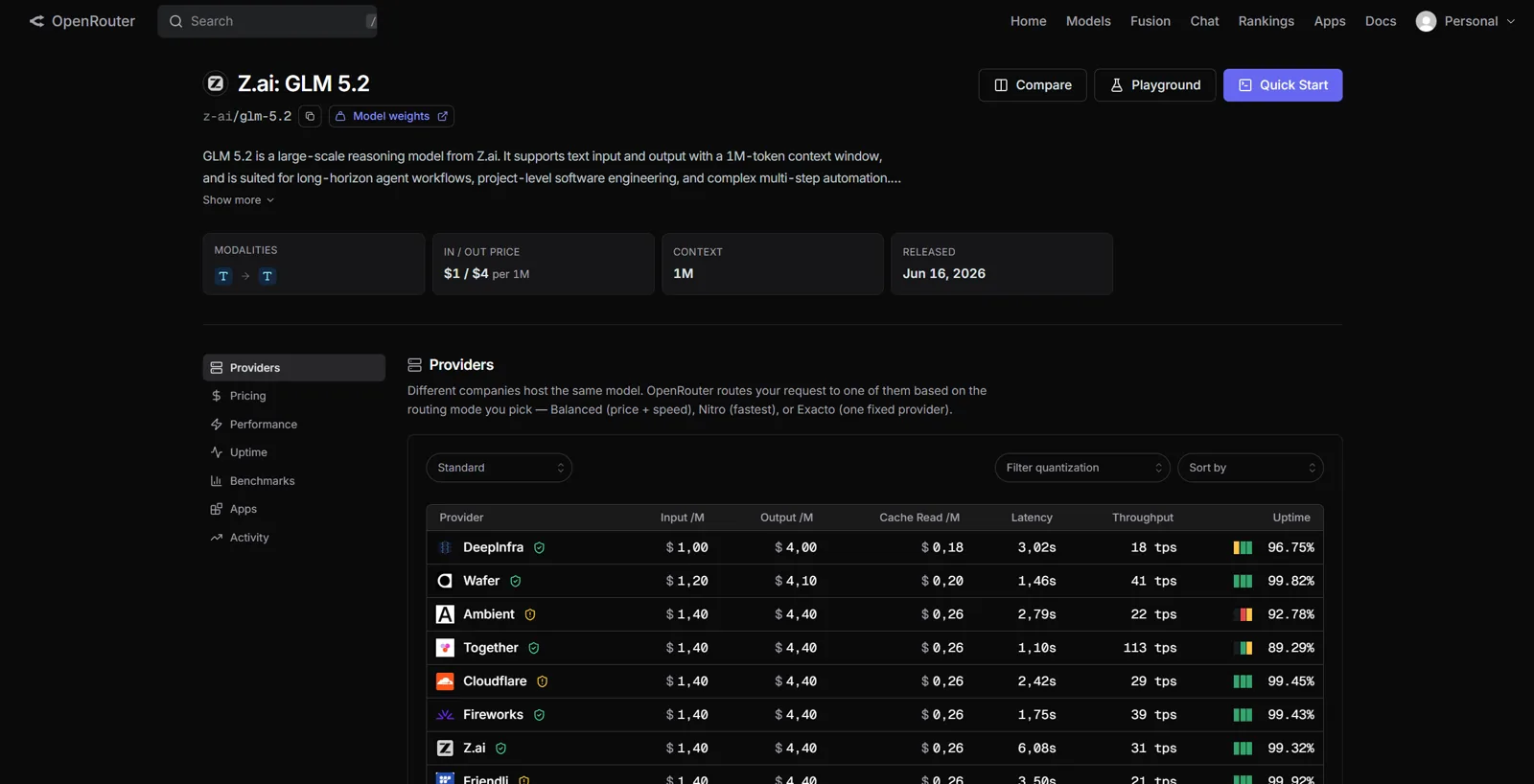Click the Cloudflare provider logo

point(445,681)
